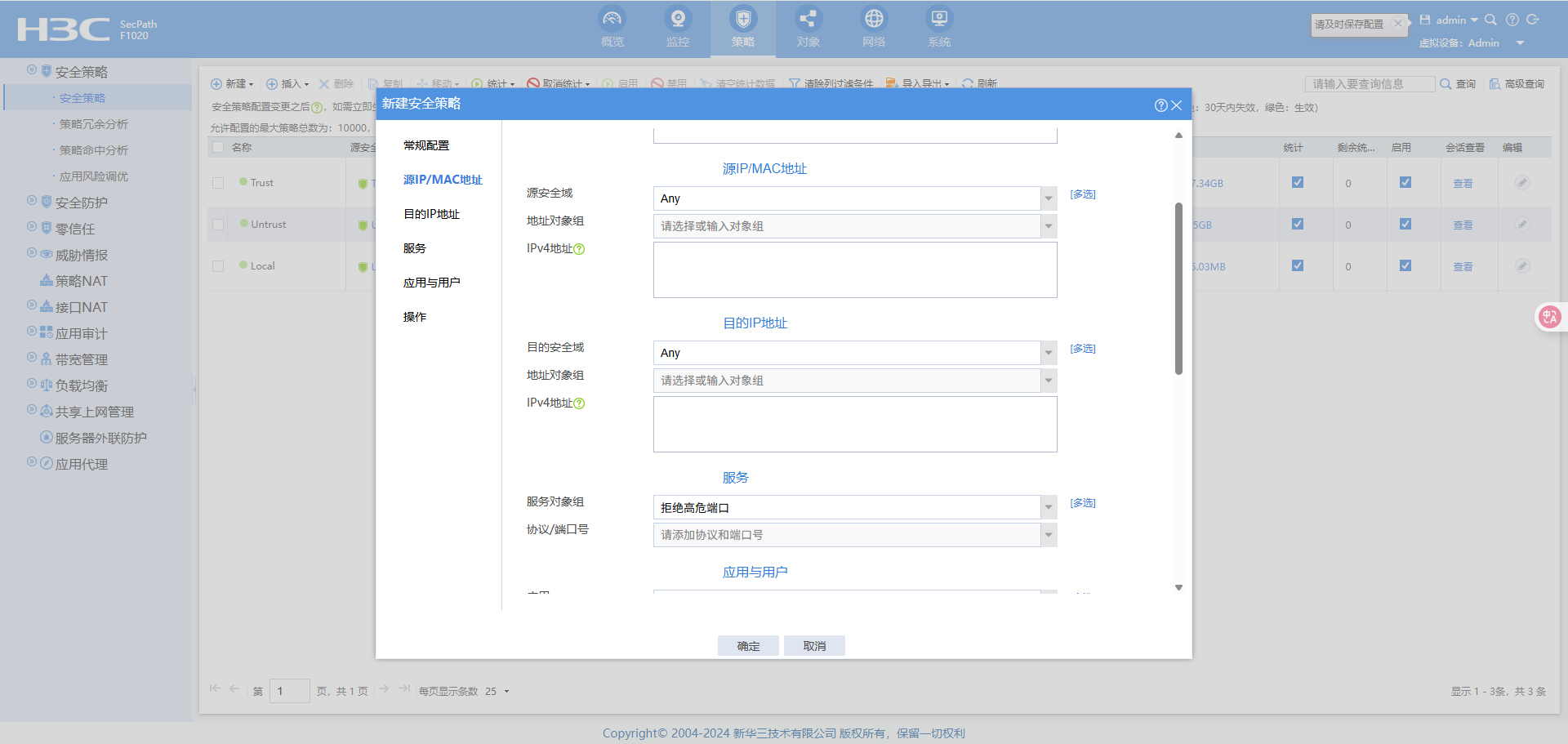Expand the 源安全域 dropdown arrow

(1049, 198)
